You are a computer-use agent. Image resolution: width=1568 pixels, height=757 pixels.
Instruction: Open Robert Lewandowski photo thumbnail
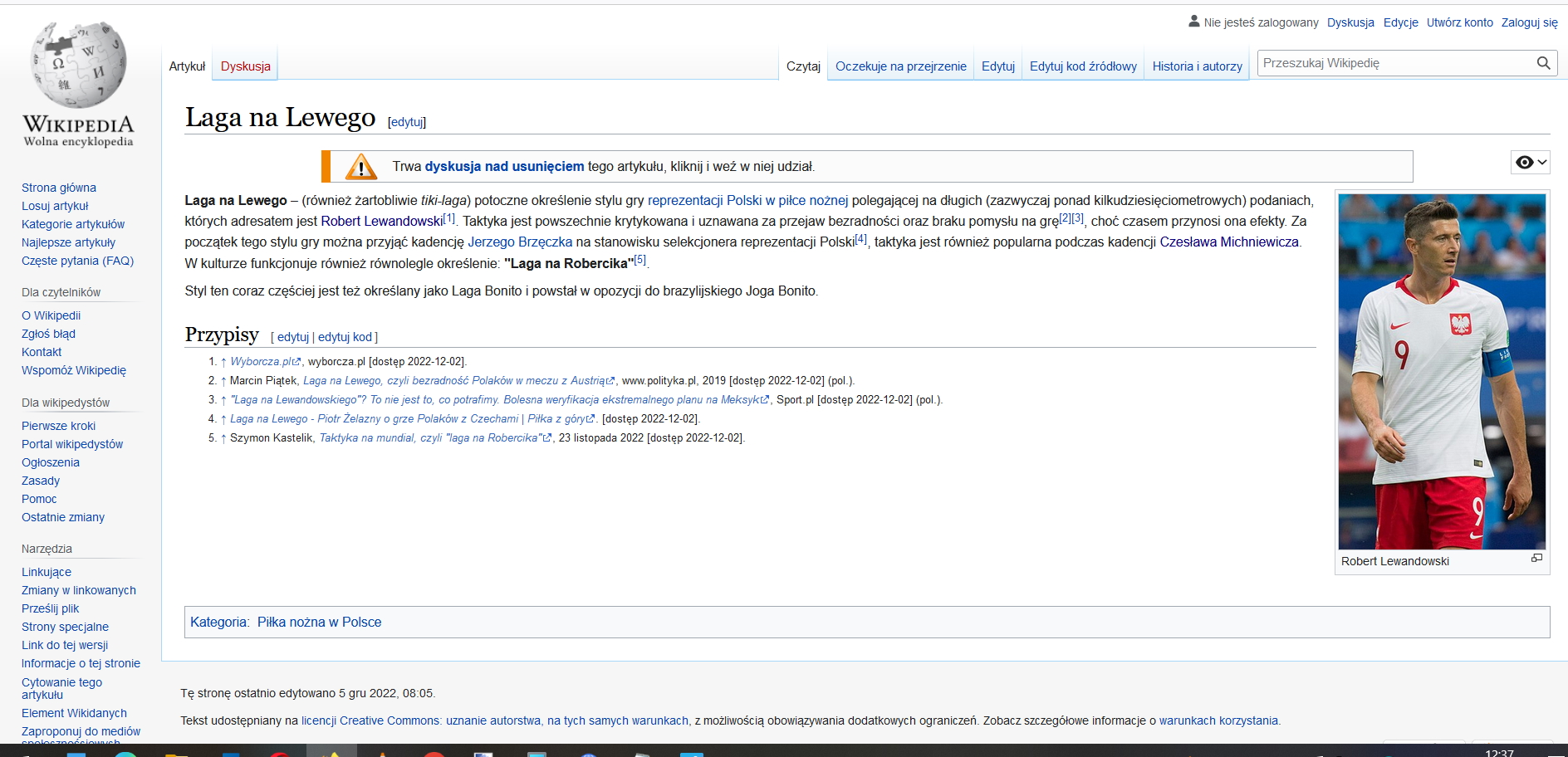click(1442, 371)
